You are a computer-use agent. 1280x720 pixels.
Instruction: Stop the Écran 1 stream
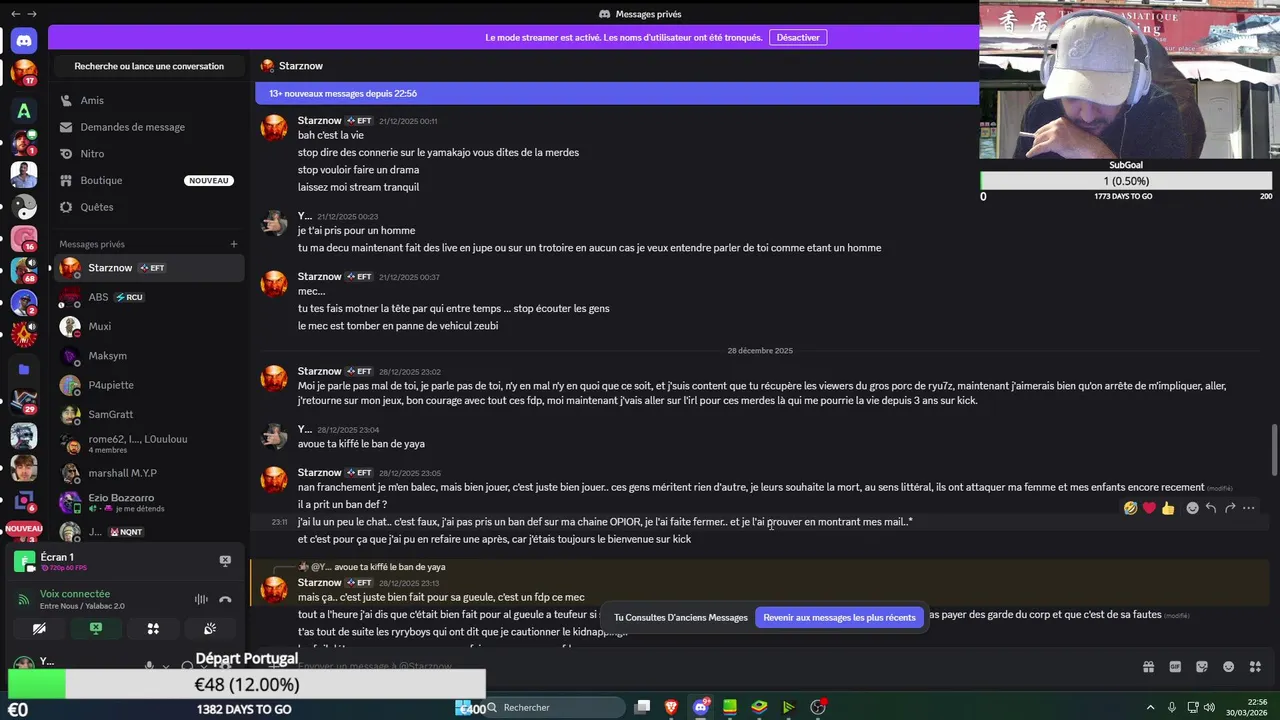(225, 561)
